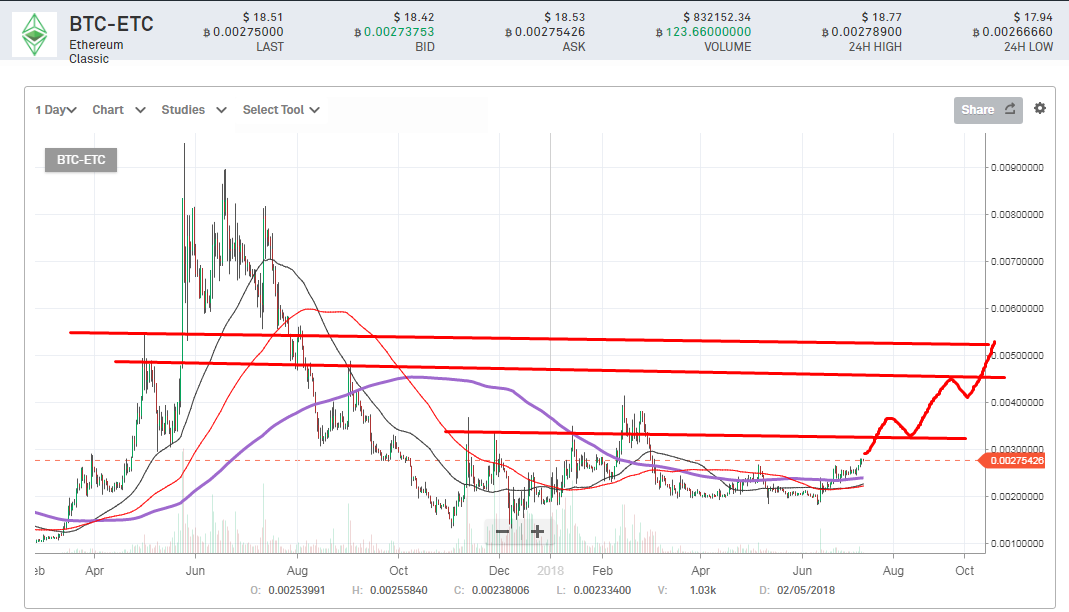The image size is (1069, 612).
Task: Click the $ 18.51 last USD price
Action: click(x=262, y=17)
